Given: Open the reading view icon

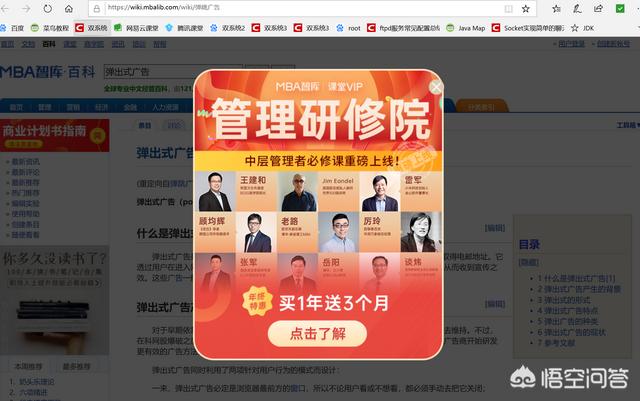Looking at the screenshot, I should click(x=508, y=9).
